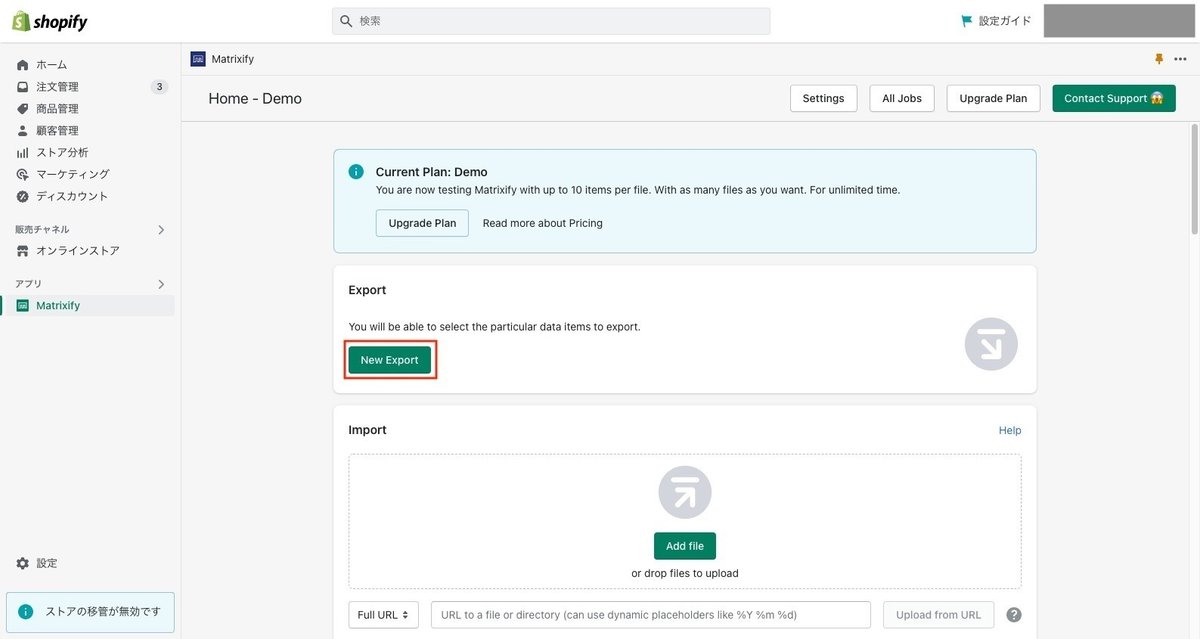Viewport: 1200px width, 639px height.
Task: Open the Full URL dropdown
Action: coord(384,615)
